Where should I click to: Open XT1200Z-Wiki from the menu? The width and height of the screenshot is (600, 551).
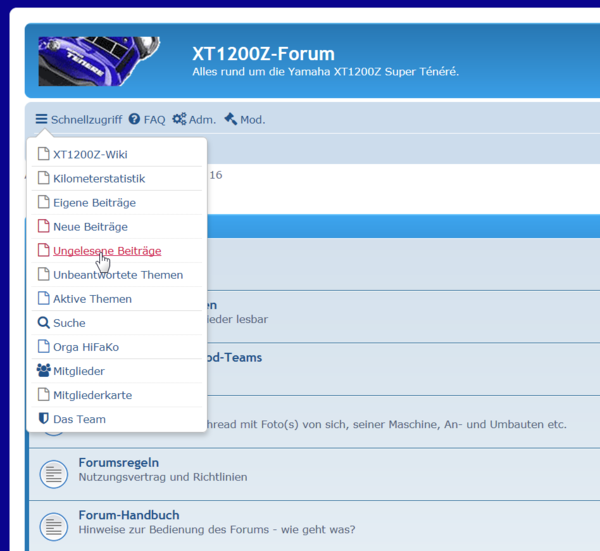click(90, 155)
